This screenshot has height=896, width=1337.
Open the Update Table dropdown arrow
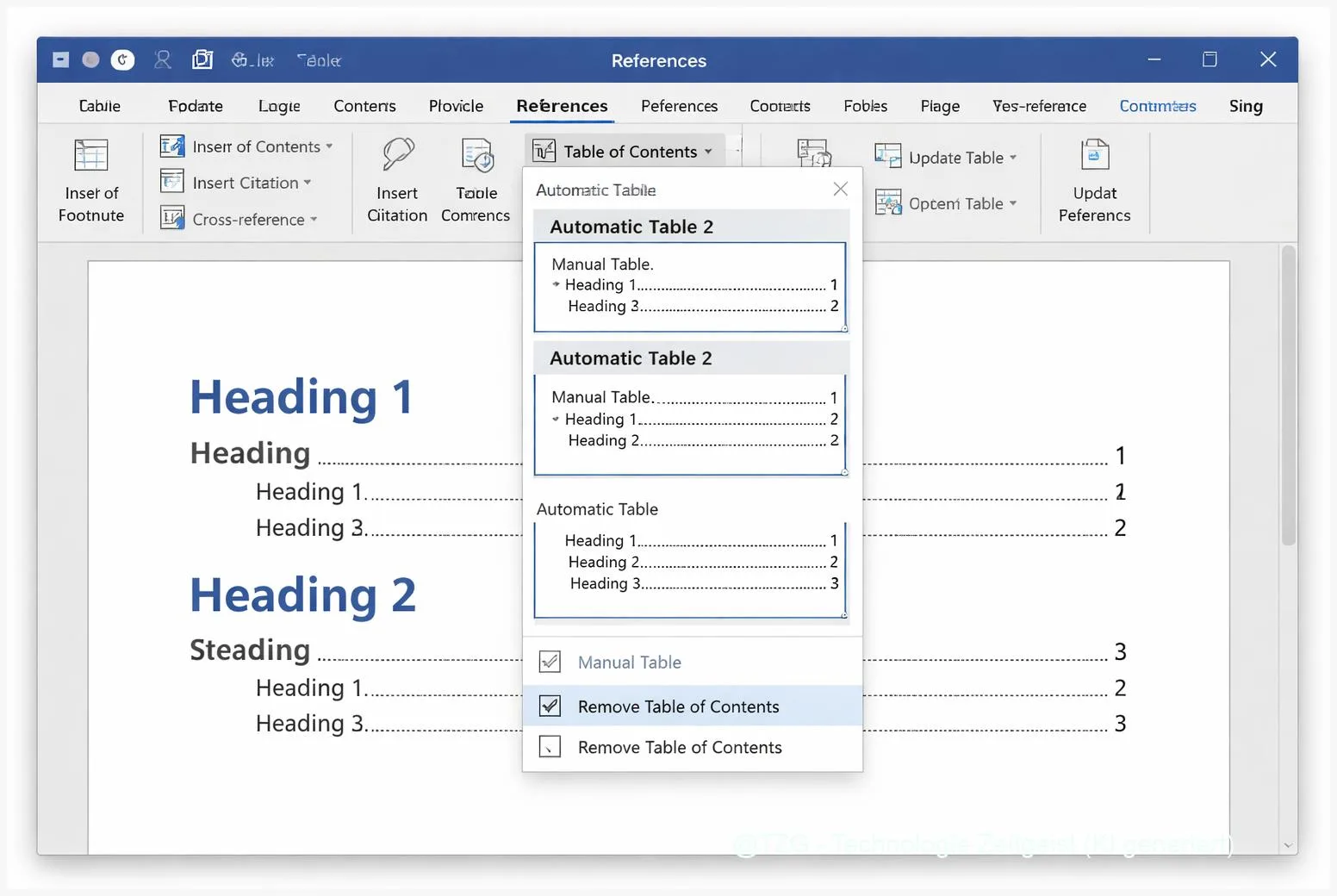[1013, 158]
